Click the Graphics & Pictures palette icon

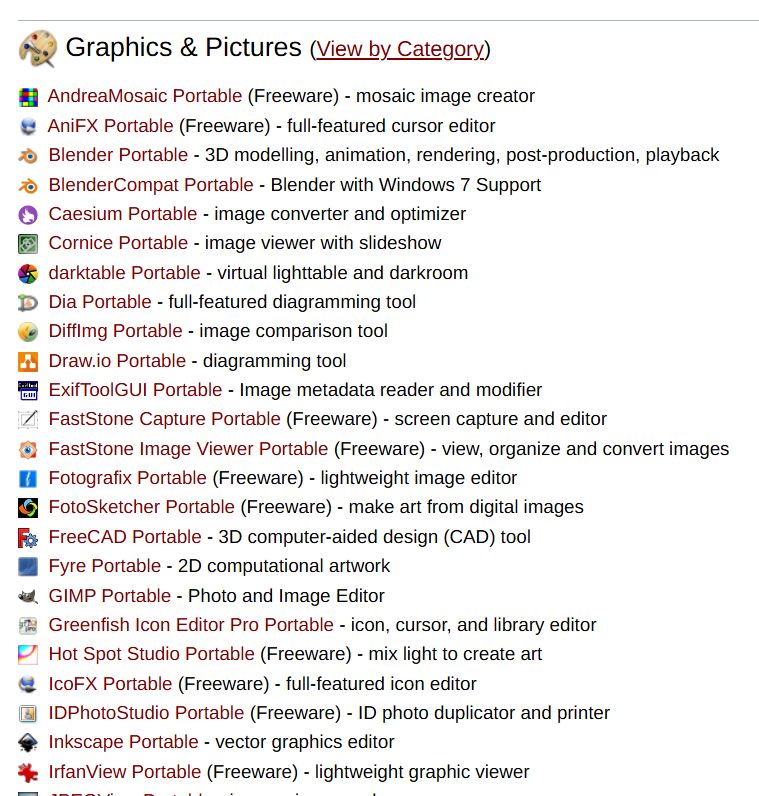tap(38, 48)
